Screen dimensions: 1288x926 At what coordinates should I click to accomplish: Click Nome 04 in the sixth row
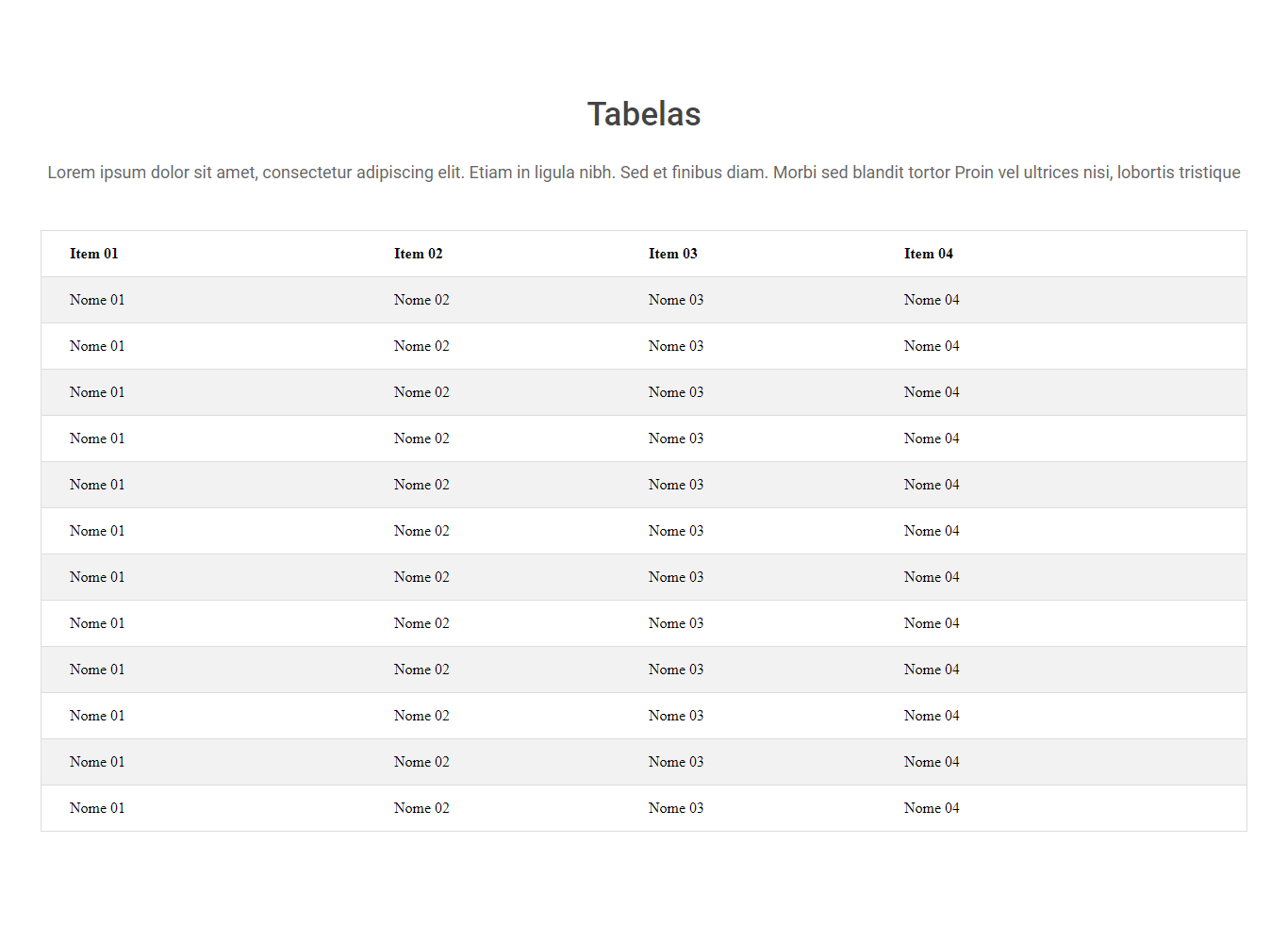point(932,531)
